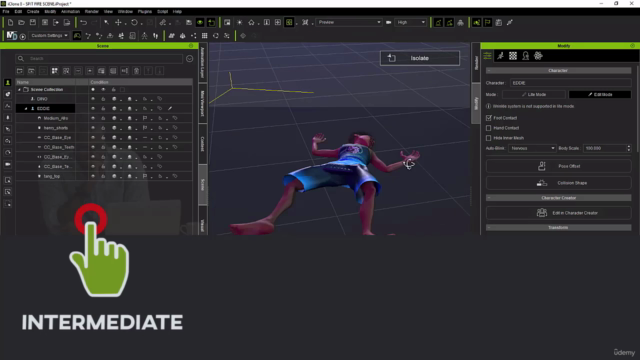
Task: Click the trash delete icon in Scene toolbar
Action: tap(136, 71)
